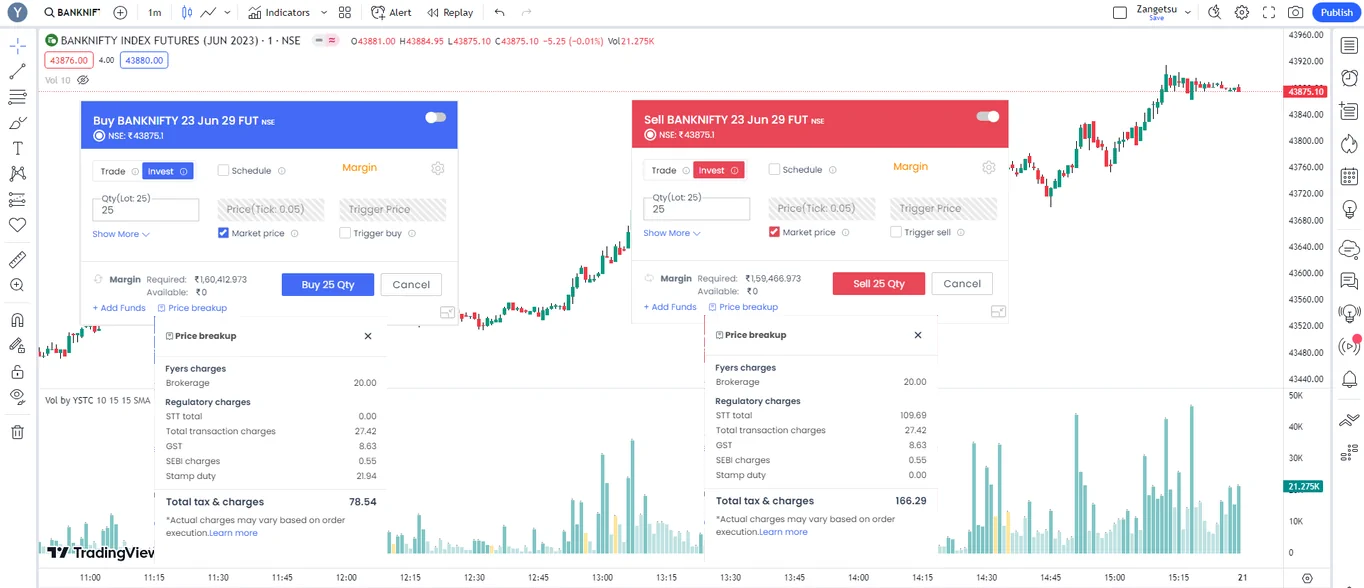Take a chart snapshot with camera icon

click(x=1295, y=12)
